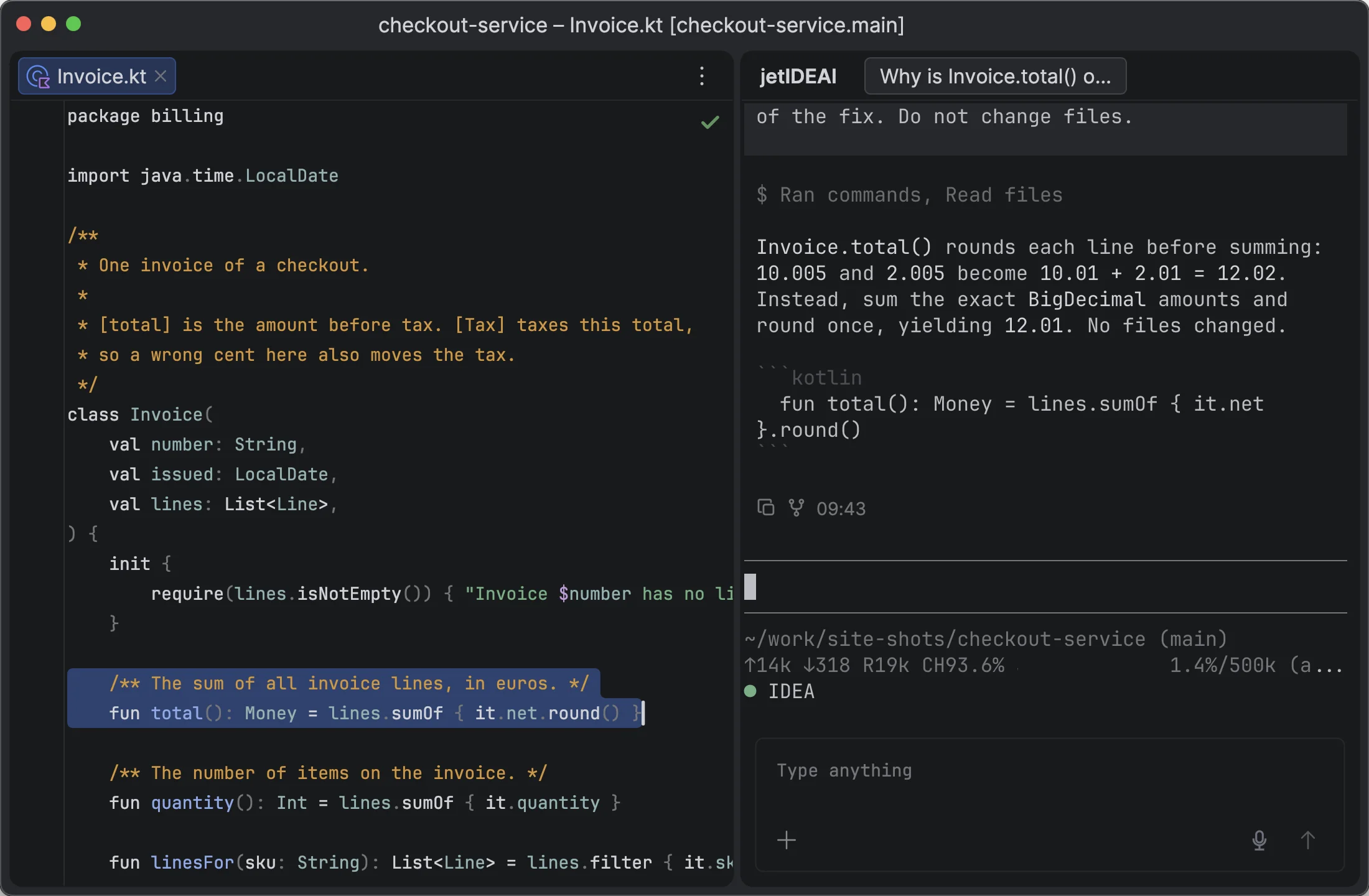1369x896 pixels.
Task: Click the 1.4%/500k context usage text
Action: (x=1223, y=666)
